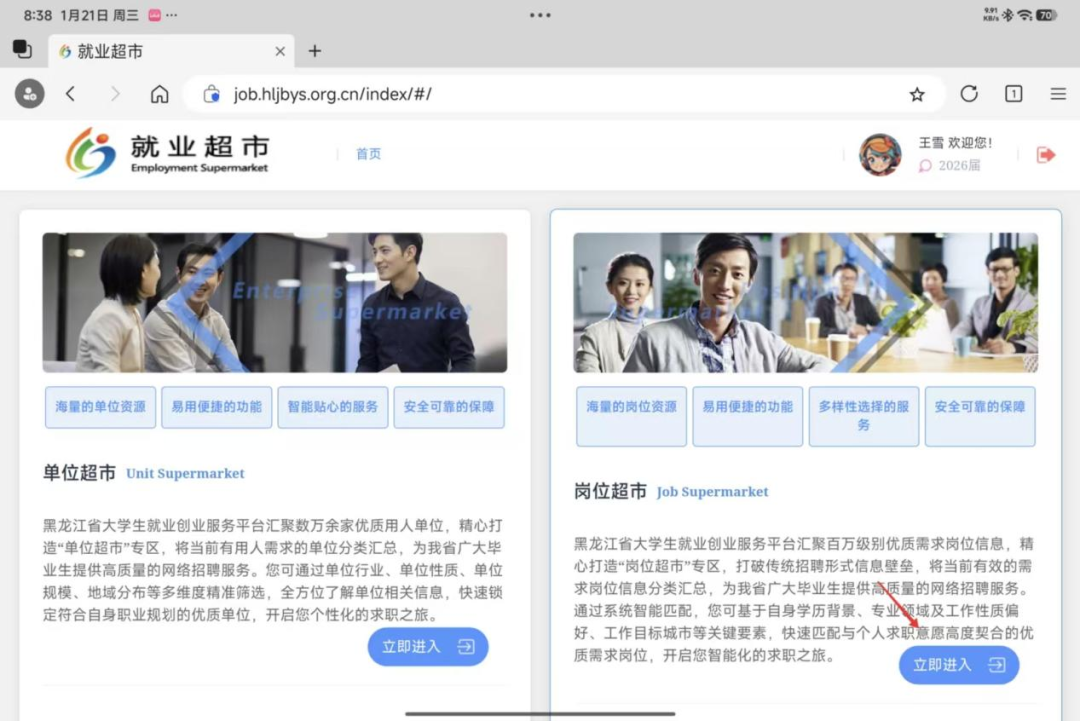Viewport: 1080px width, 721px height.
Task: Open the tab count switcher icon
Action: coord(1013,94)
